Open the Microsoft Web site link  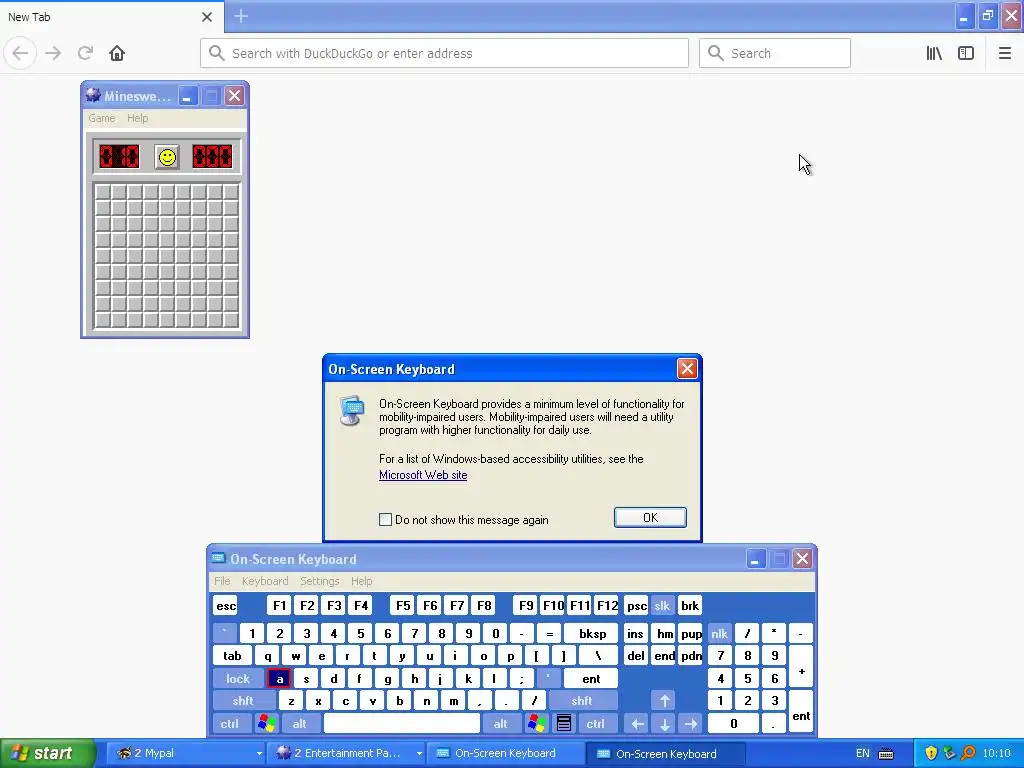pyautogui.click(x=423, y=475)
